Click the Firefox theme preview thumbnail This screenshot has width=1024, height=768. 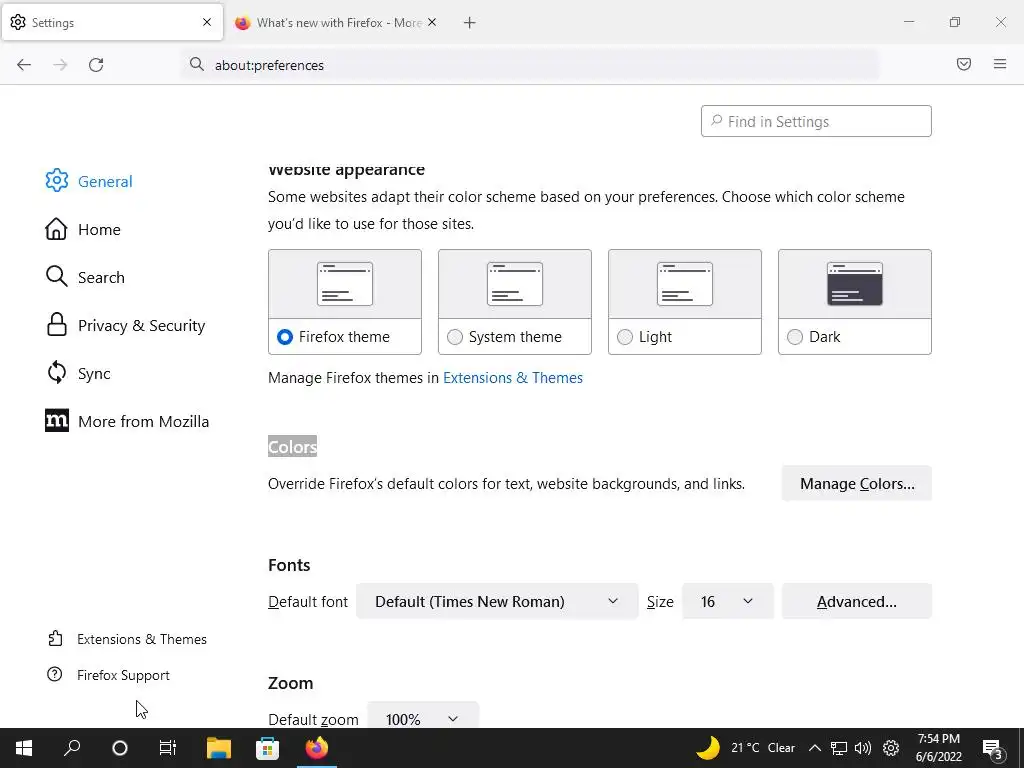pos(345,284)
